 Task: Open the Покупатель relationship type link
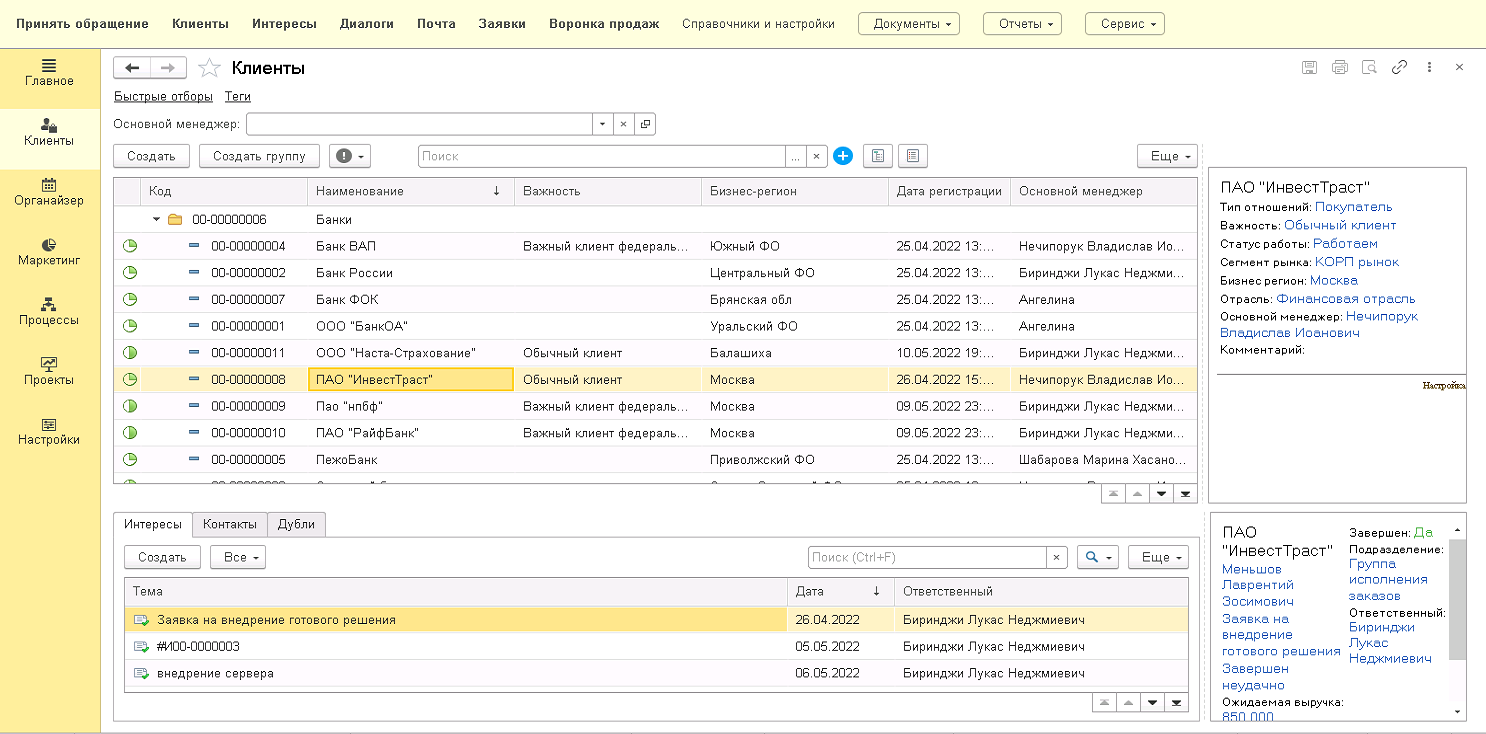pos(1353,207)
